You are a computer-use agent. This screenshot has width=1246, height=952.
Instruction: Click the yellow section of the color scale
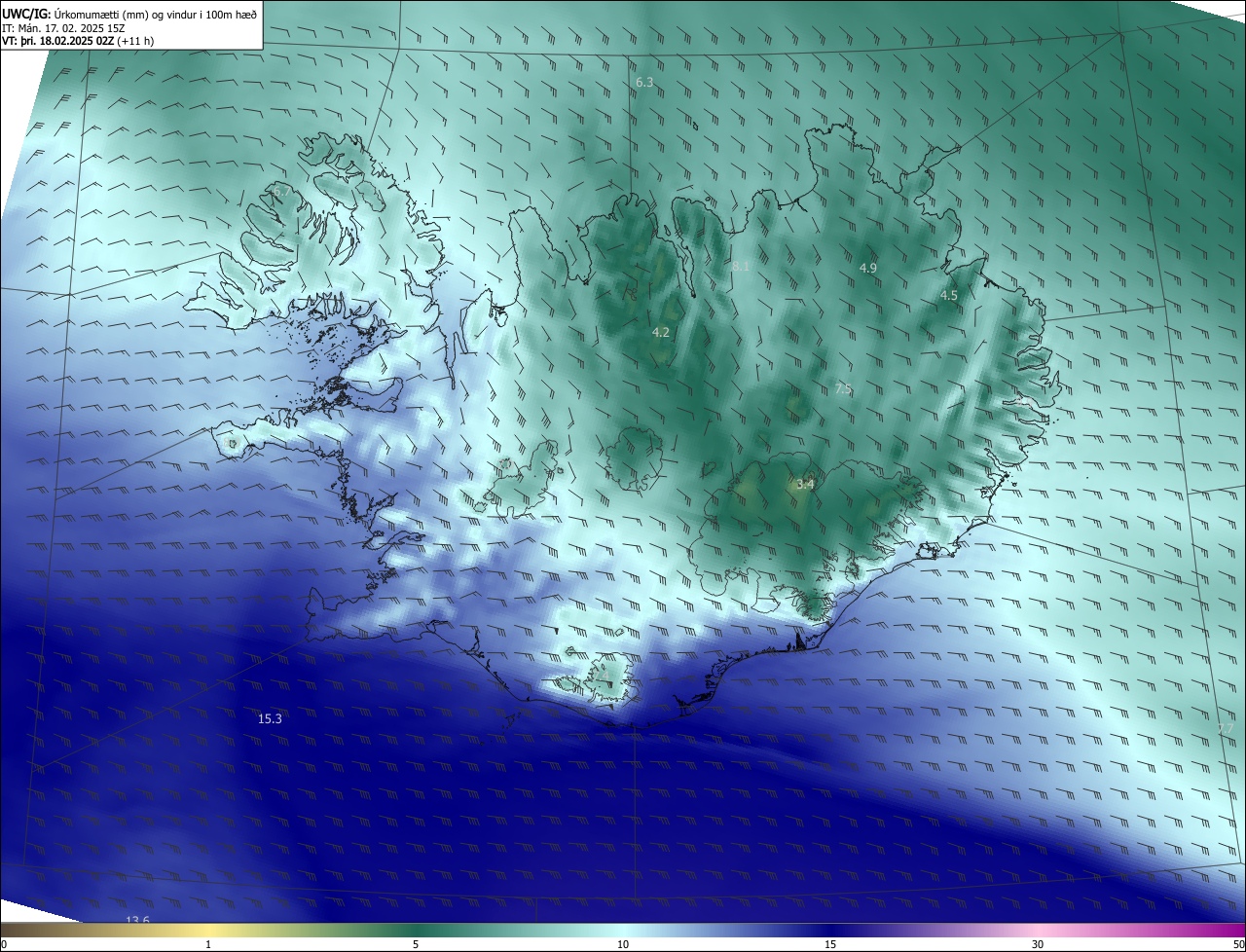(209, 931)
